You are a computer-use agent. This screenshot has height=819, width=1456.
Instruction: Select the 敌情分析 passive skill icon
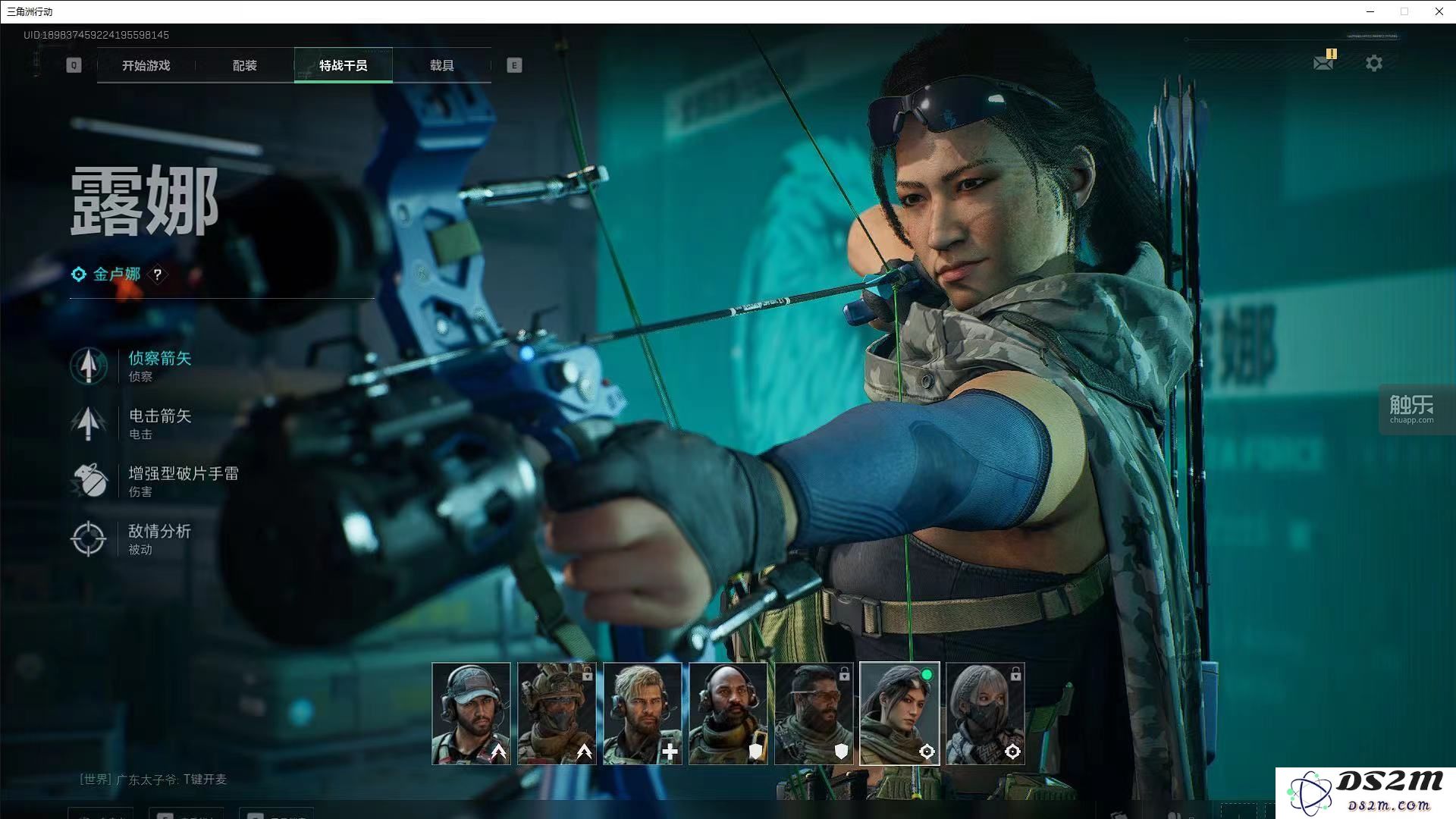89,538
